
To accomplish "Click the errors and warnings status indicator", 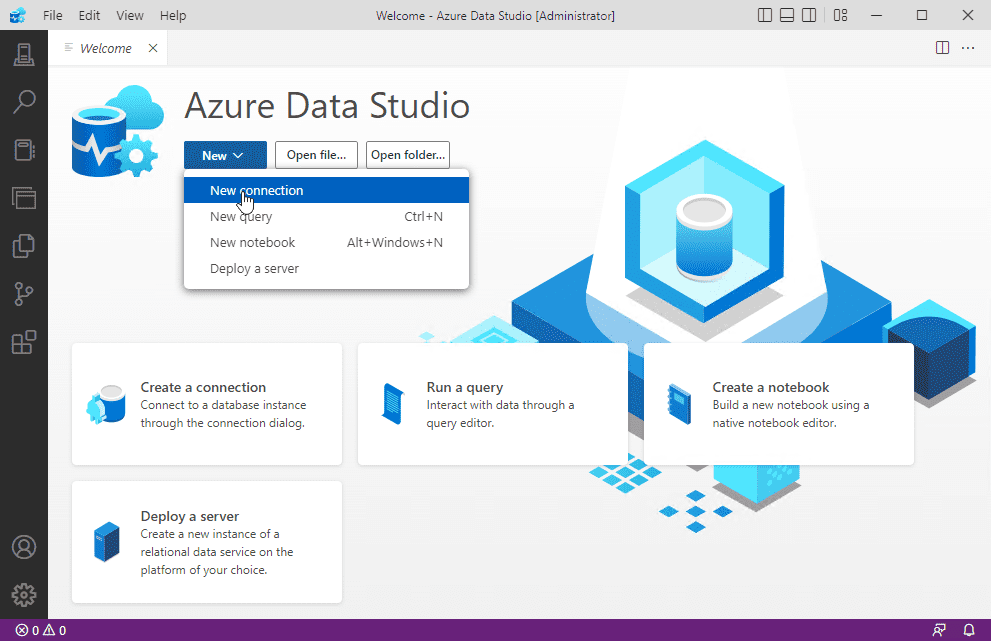I will (x=41, y=630).
